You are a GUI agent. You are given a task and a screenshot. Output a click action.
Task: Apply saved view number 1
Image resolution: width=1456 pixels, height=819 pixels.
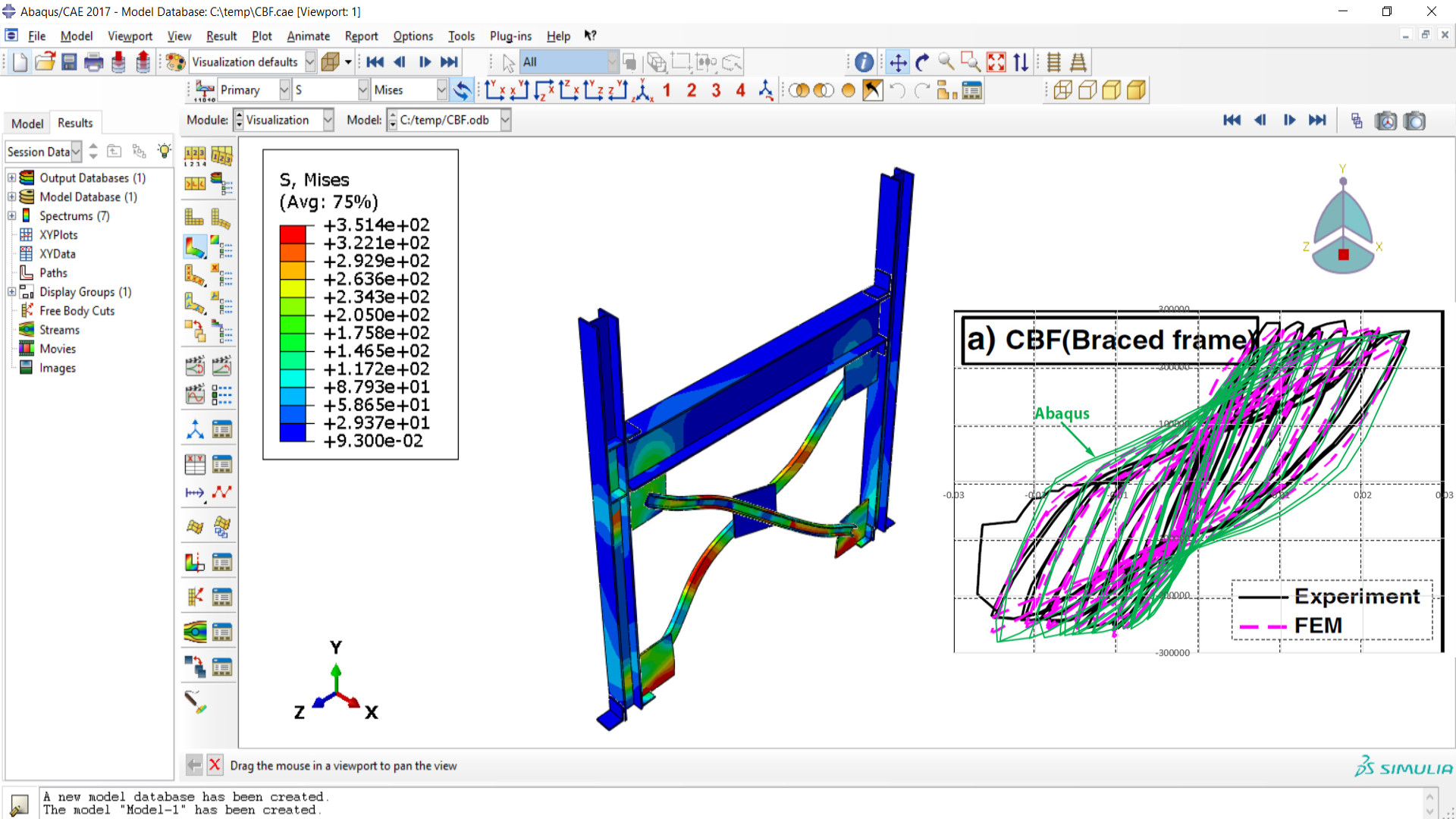click(667, 91)
